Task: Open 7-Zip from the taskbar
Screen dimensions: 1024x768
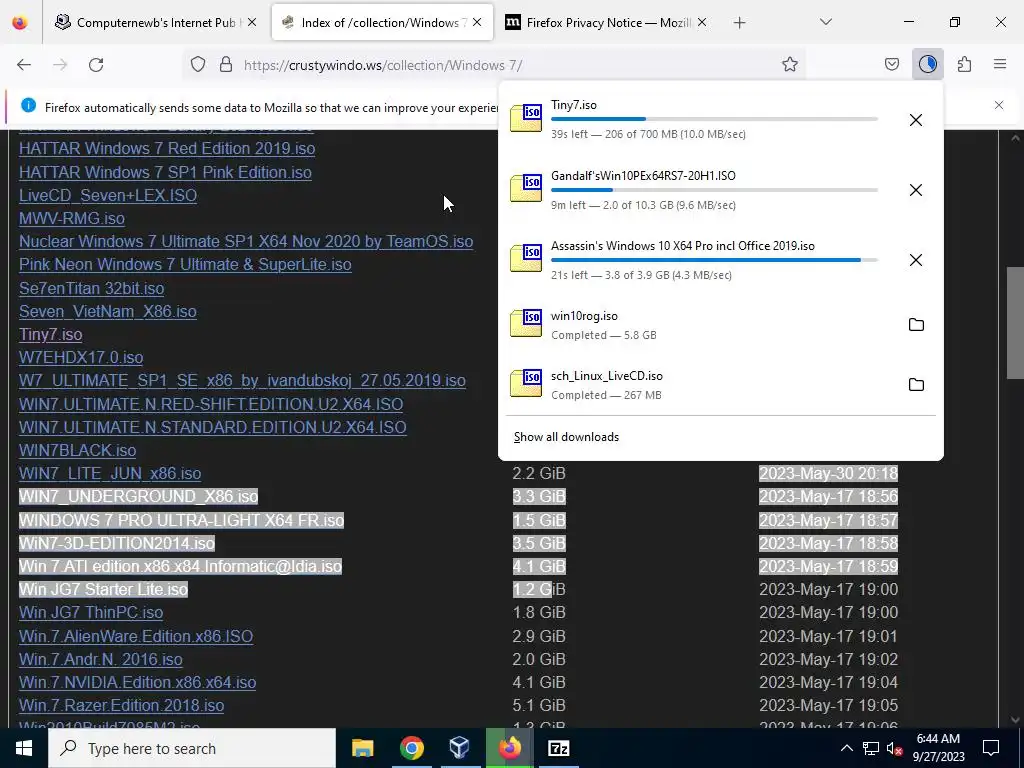Action: click(x=558, y=748)
